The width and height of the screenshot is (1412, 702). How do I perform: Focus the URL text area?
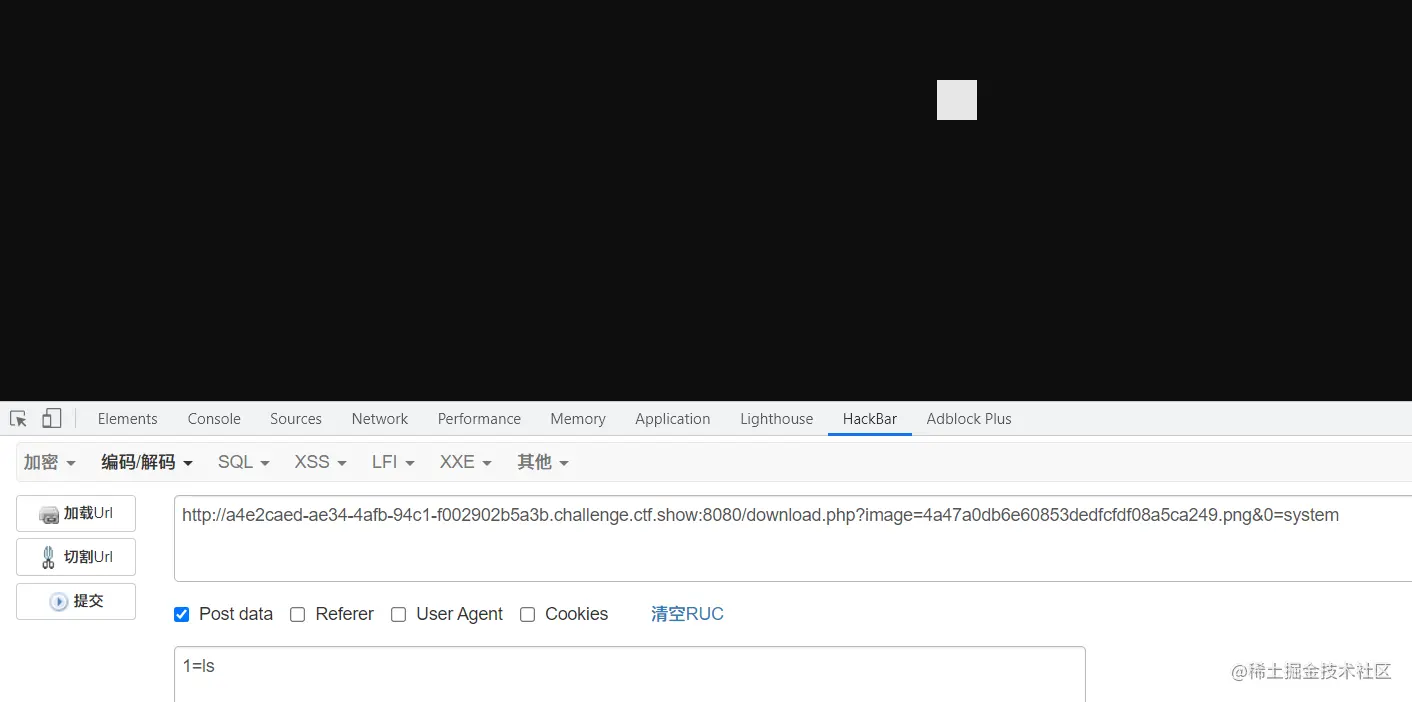(793, 538)
